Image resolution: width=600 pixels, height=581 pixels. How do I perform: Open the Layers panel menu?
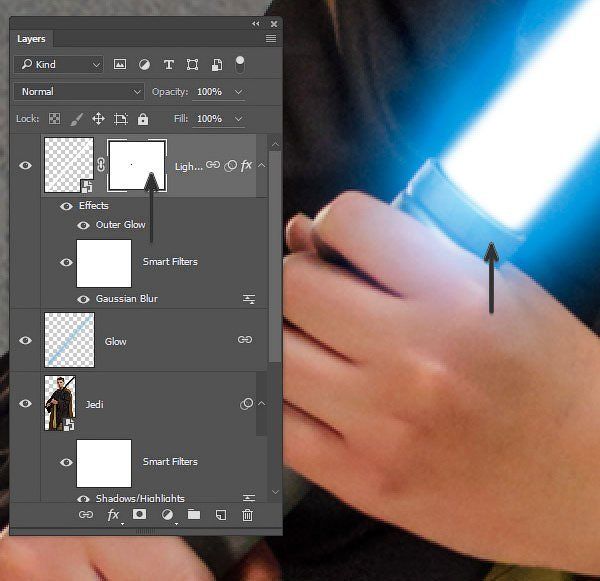271,38
